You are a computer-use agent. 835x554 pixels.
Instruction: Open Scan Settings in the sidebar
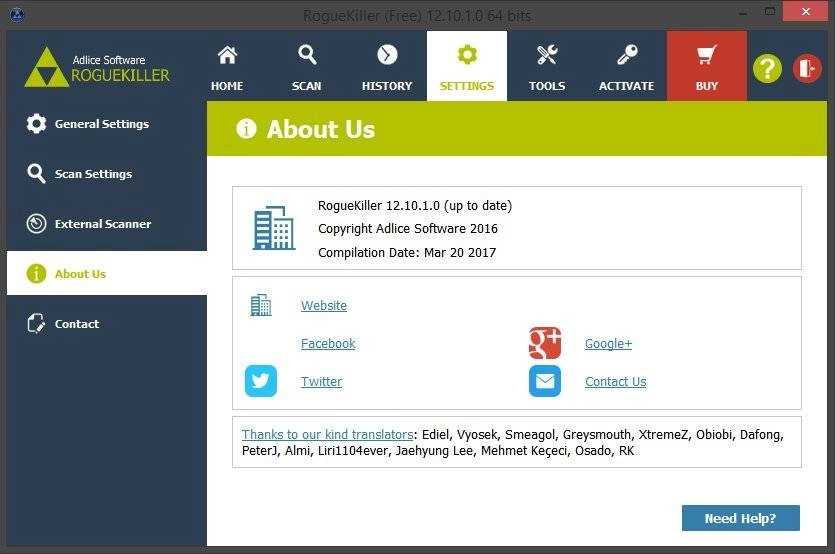(x=107, y=174)
